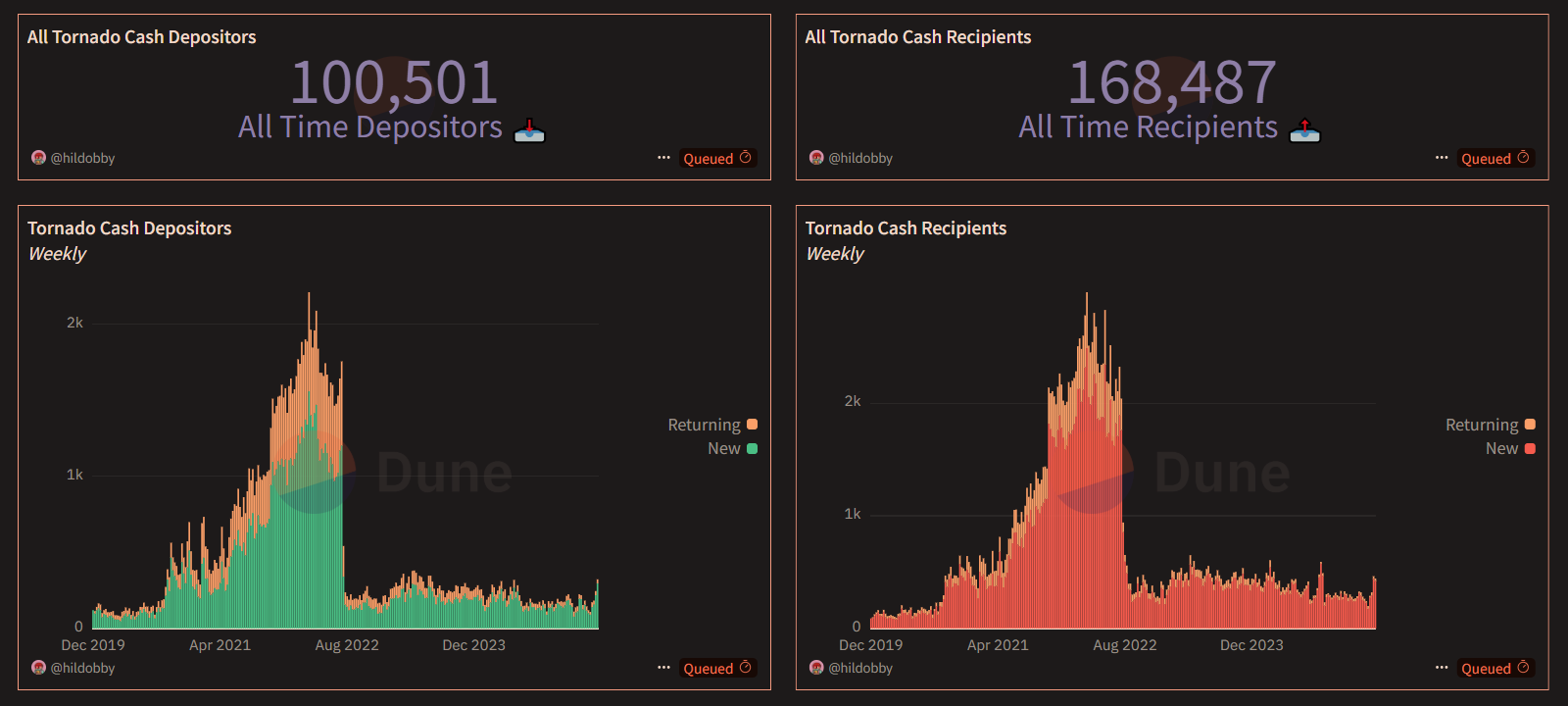Click Queued status in All Time Recipients panel

tap(1494, 159)
